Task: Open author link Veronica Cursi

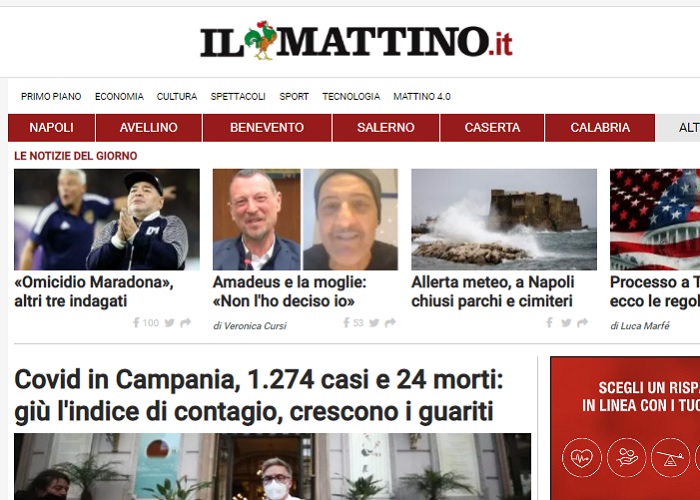Action: tap(250, 326)
